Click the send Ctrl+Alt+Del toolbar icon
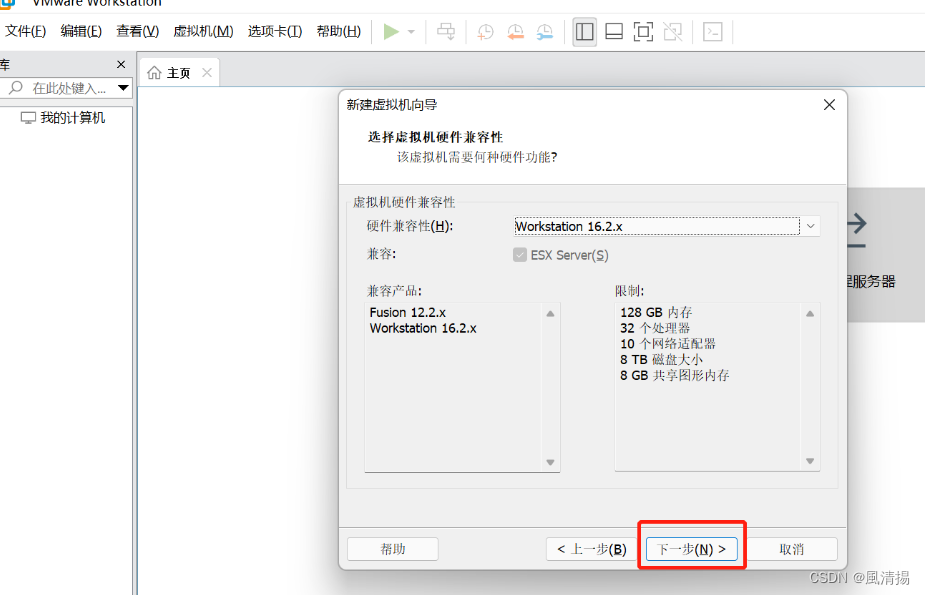Image resolution: width=925 pixels, height=595 pixels. pos(446,31)
